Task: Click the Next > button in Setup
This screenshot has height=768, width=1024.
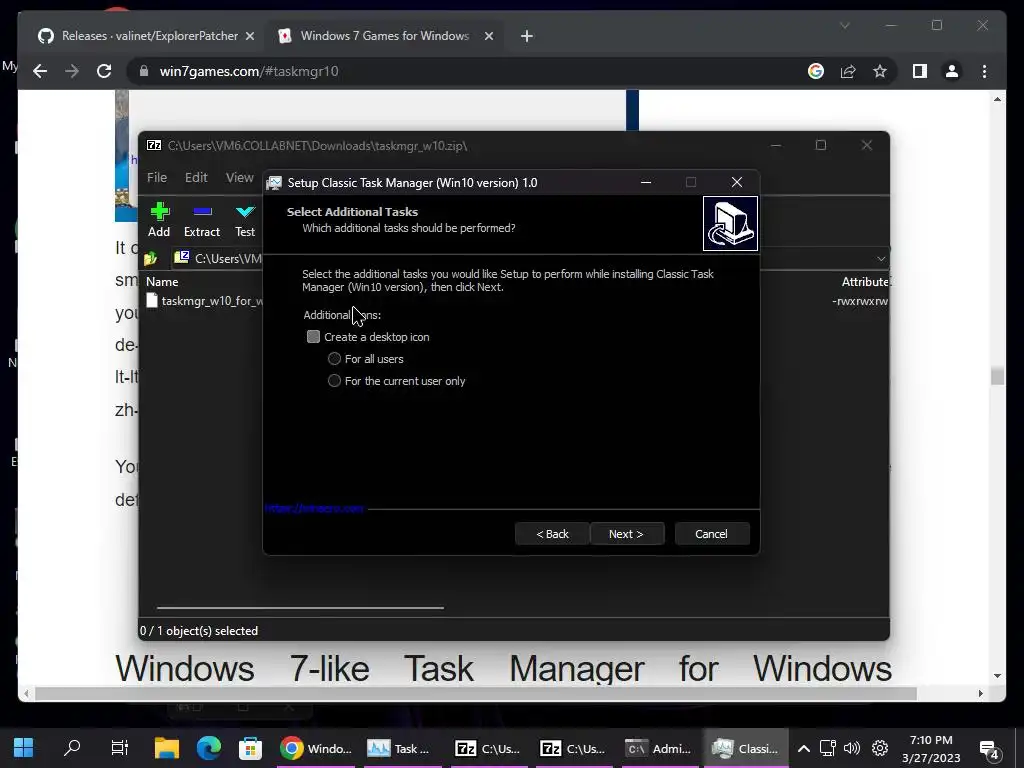Action: click(x=626, y=534)
